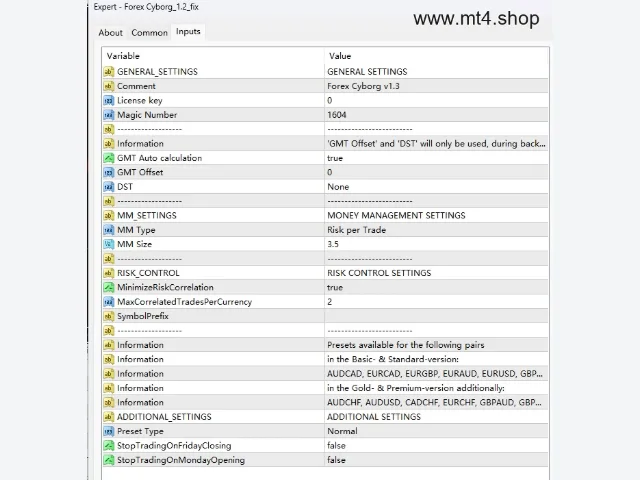Select the MONEY MANAGEMENT SETTINGS value cell

[x=436, y=216]
